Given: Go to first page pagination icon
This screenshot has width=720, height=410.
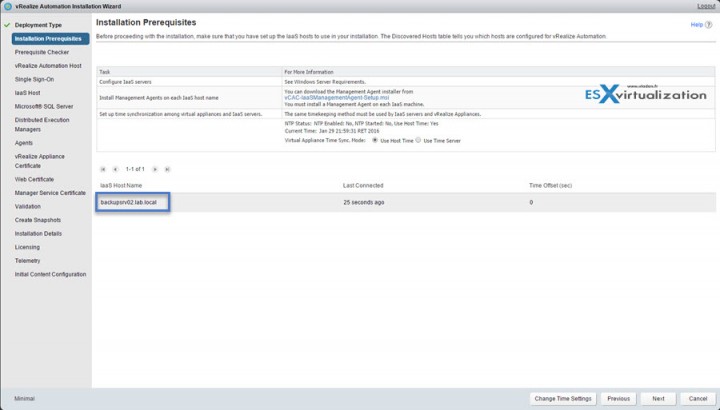Looking at the screenshot, I should tap(103, 169).
